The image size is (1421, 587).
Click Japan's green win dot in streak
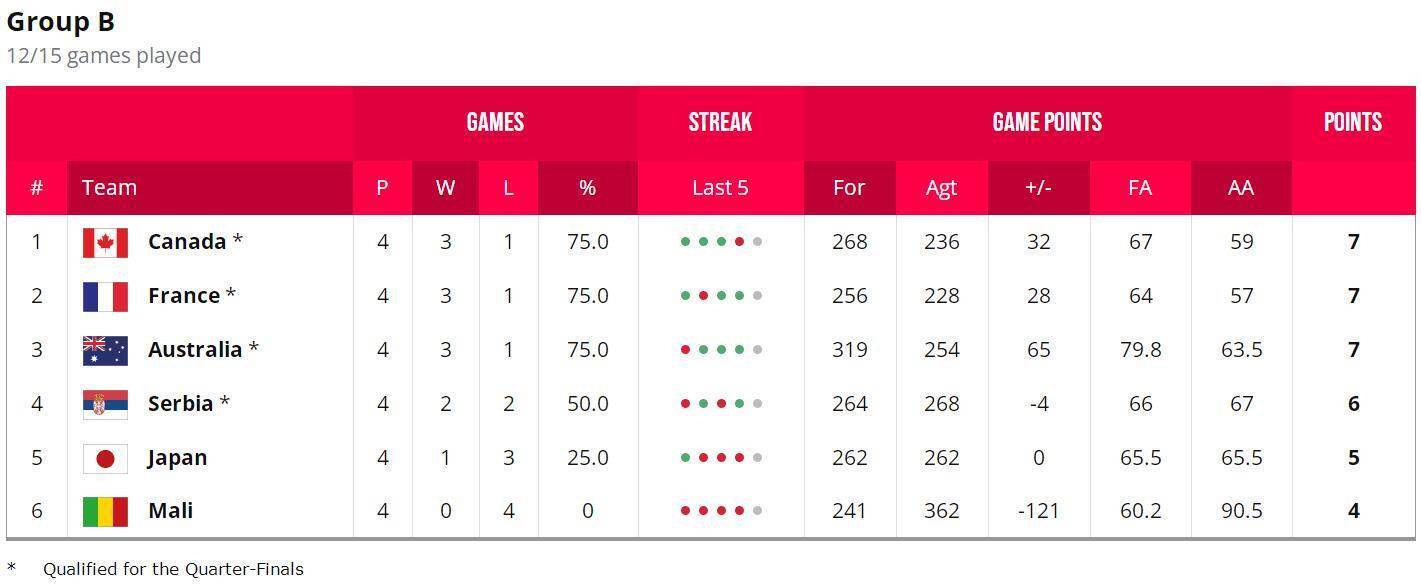pyautogui.click(x=685, y=458)
